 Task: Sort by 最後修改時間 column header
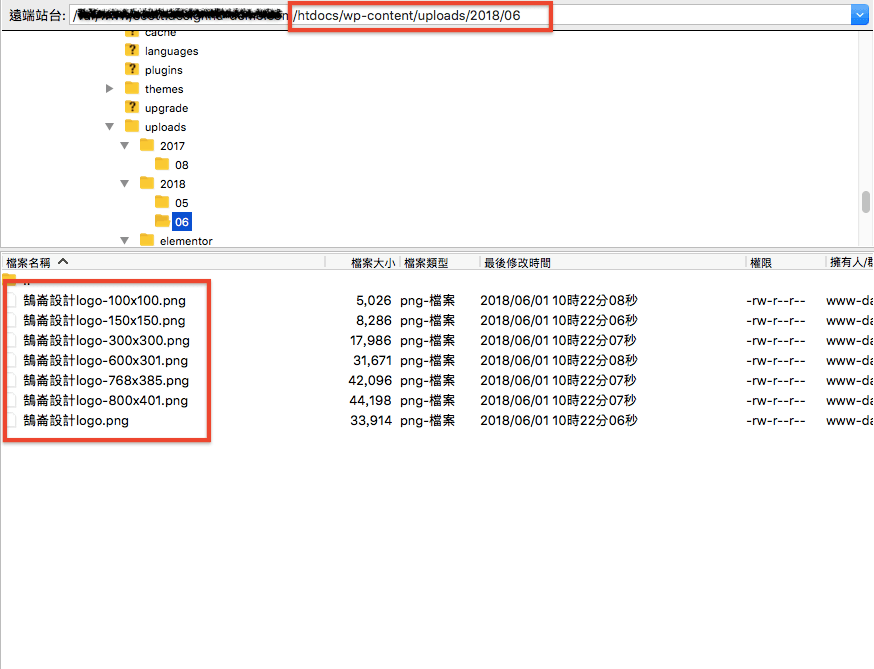[517, 263]
